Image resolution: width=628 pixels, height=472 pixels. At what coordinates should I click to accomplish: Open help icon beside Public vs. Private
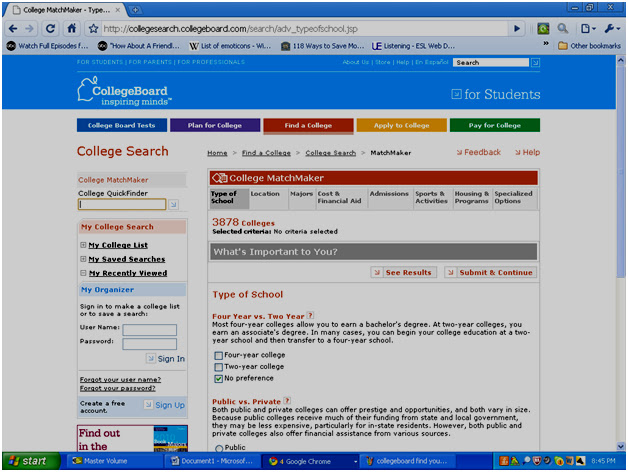point(287,400)
